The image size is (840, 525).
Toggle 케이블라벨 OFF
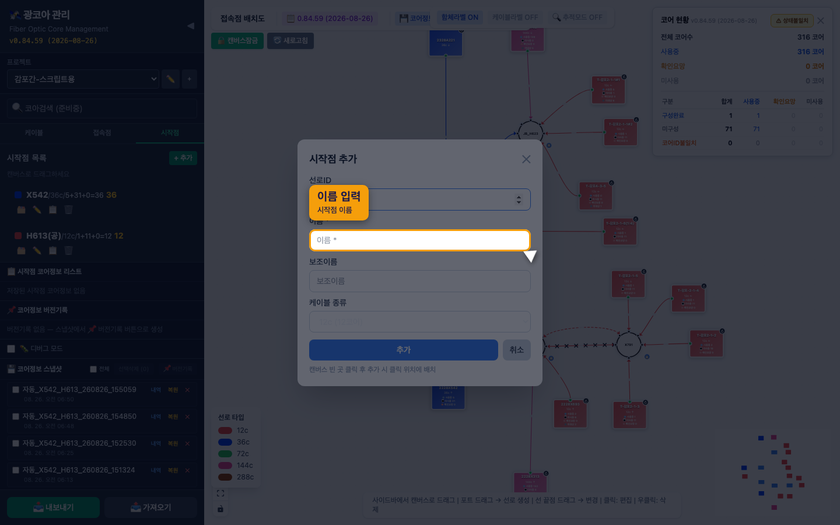pos(515,18)
